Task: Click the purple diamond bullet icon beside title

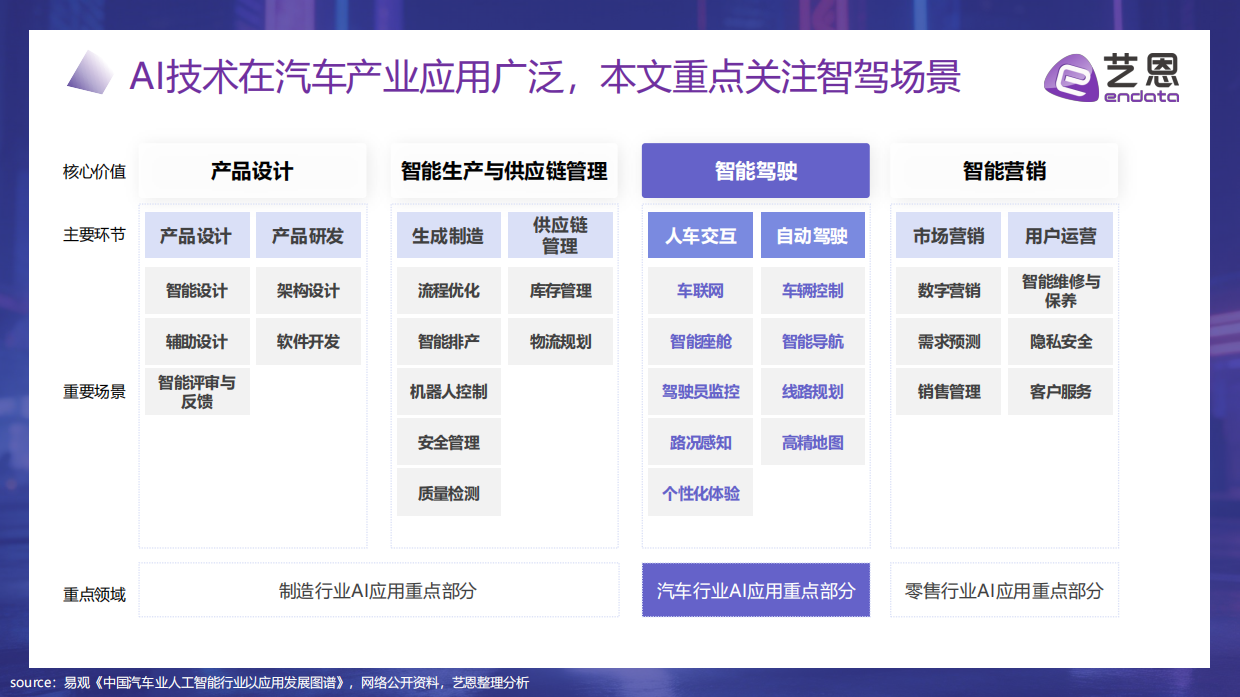Action: 89,73
